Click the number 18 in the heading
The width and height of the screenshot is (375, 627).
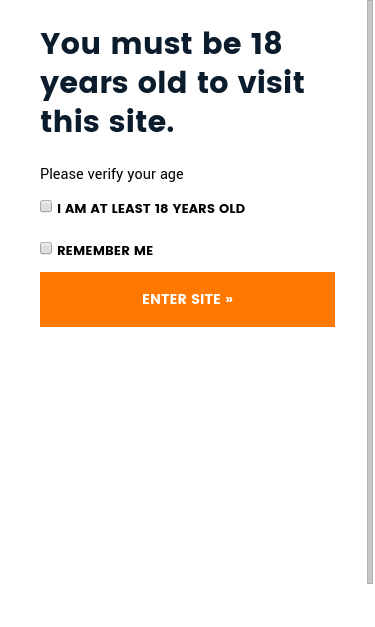[x=267, y=44]
